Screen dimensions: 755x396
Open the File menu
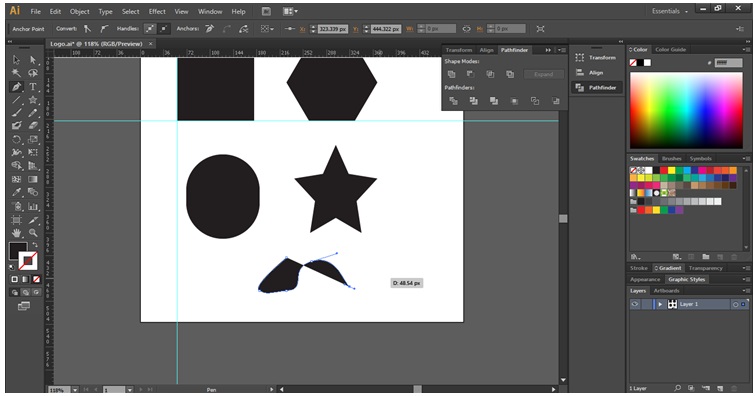pyautogui.click(x=36, y=11)
